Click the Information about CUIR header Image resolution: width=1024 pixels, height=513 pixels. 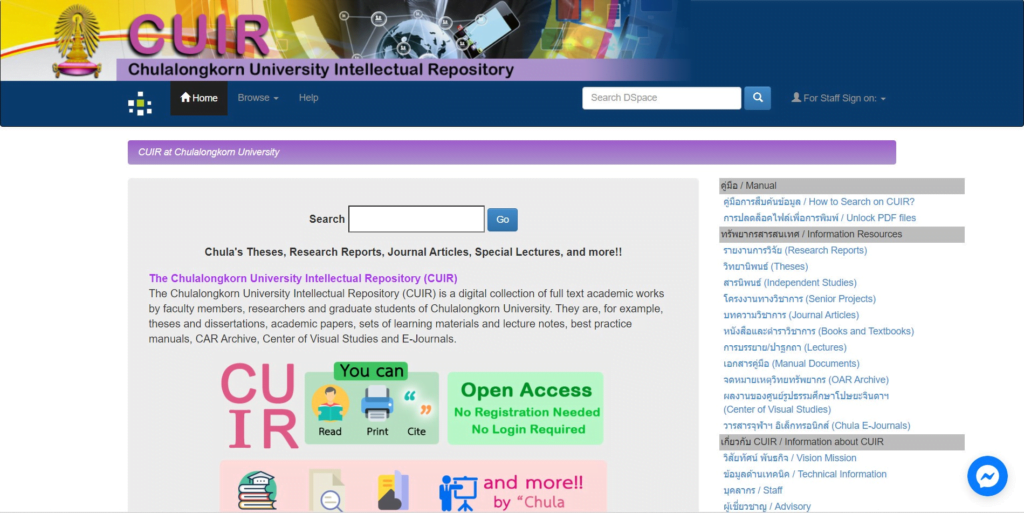pos(841,442)
